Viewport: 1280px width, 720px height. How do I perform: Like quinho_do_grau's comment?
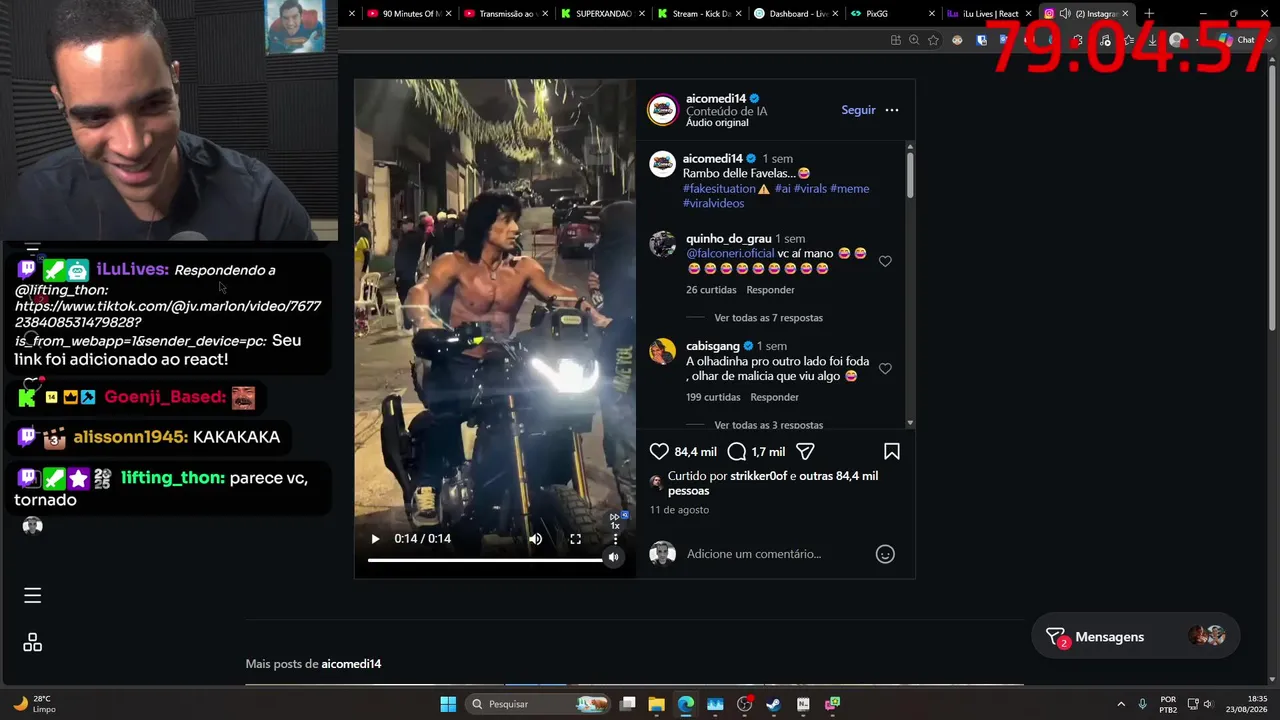click(x=885, y=261)
